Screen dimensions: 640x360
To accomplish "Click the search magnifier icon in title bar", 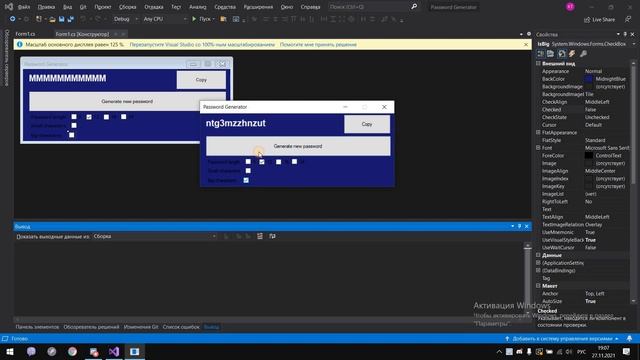I will point(414,7).
